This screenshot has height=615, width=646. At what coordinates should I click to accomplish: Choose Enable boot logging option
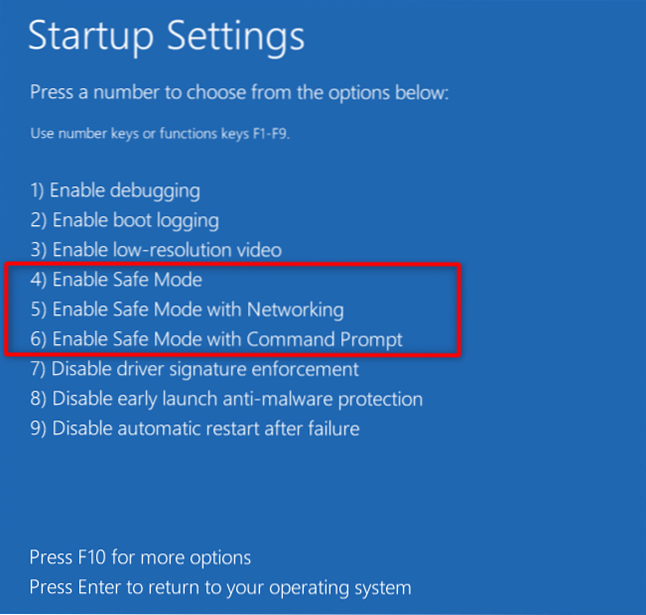click(x=124, y=220)
